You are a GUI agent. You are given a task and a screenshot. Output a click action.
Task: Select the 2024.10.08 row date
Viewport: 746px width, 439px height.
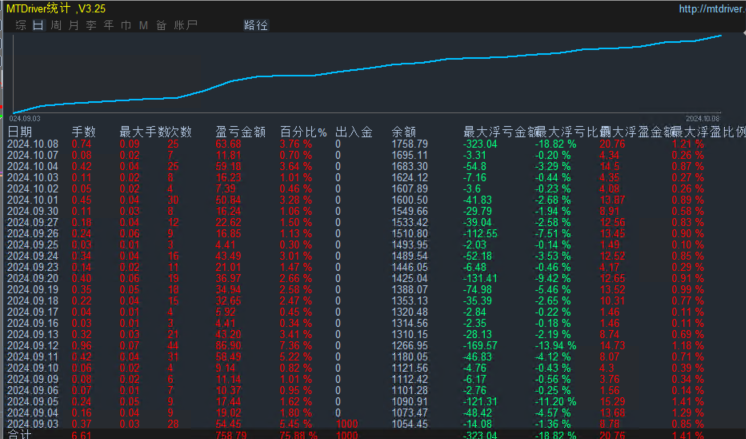tap(33, 144)
